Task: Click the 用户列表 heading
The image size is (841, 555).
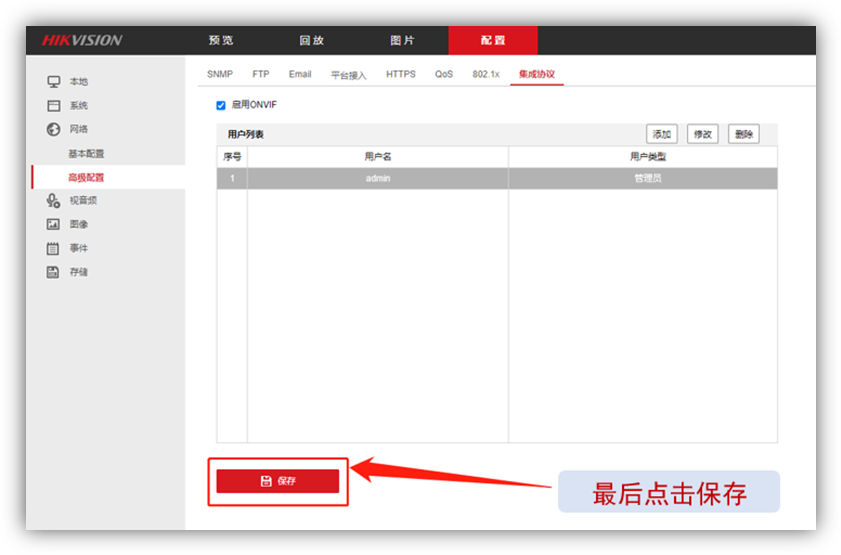Action: pos(246,135)
